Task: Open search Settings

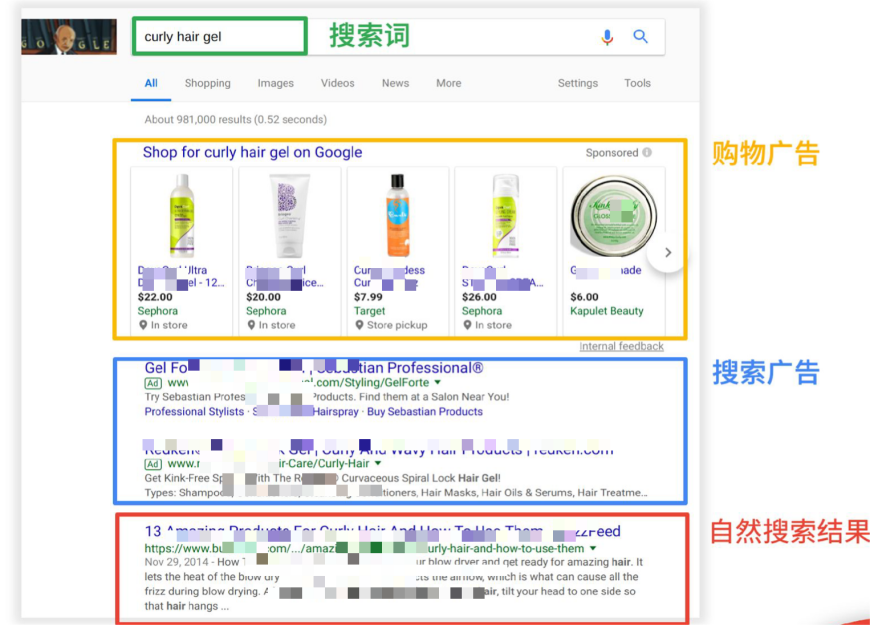Action: pos(577,83)
